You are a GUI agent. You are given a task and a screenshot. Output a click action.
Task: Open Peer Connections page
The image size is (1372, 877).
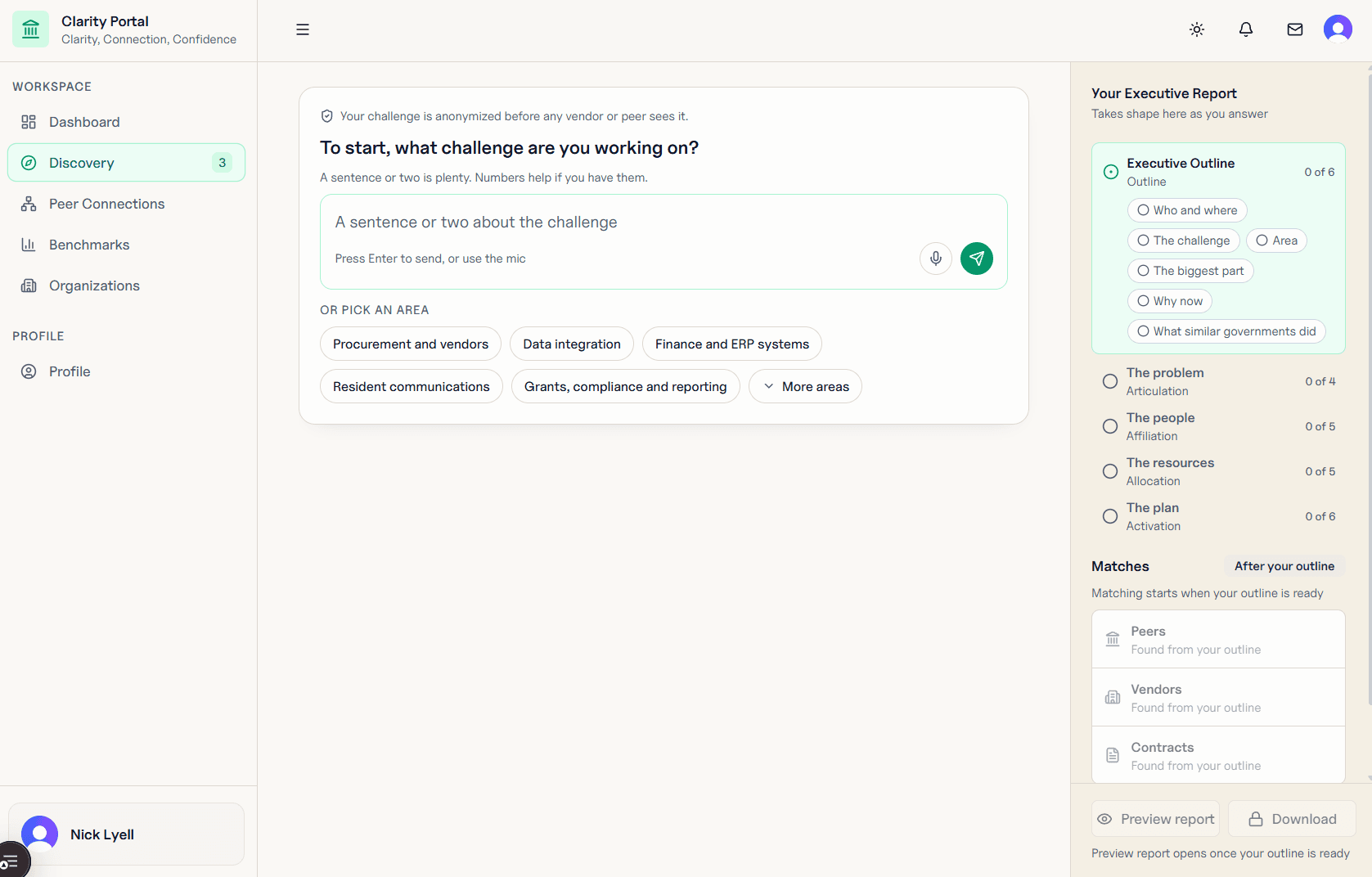(126, 204)
